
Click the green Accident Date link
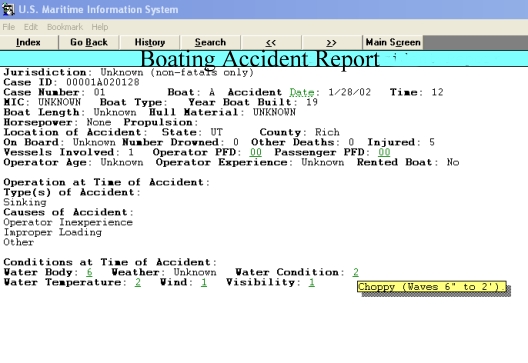tap(302, 92)
